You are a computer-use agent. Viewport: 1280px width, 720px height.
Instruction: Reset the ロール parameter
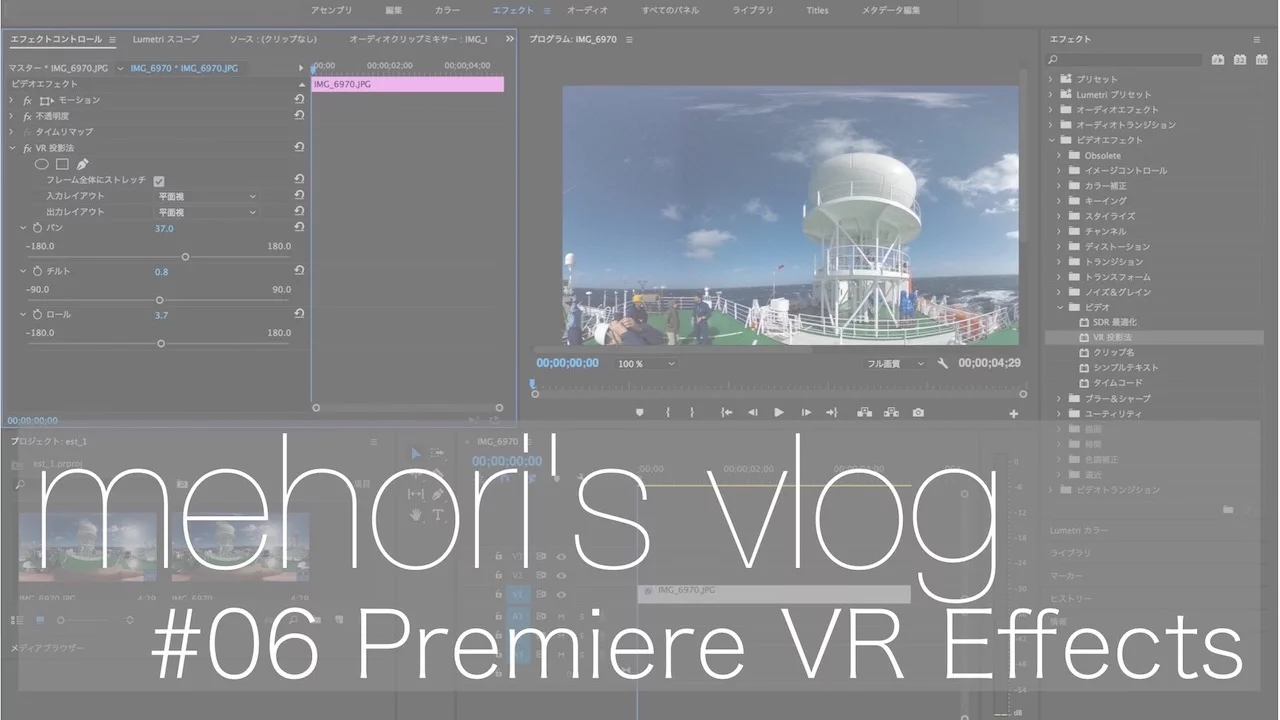tap(299, 314)
